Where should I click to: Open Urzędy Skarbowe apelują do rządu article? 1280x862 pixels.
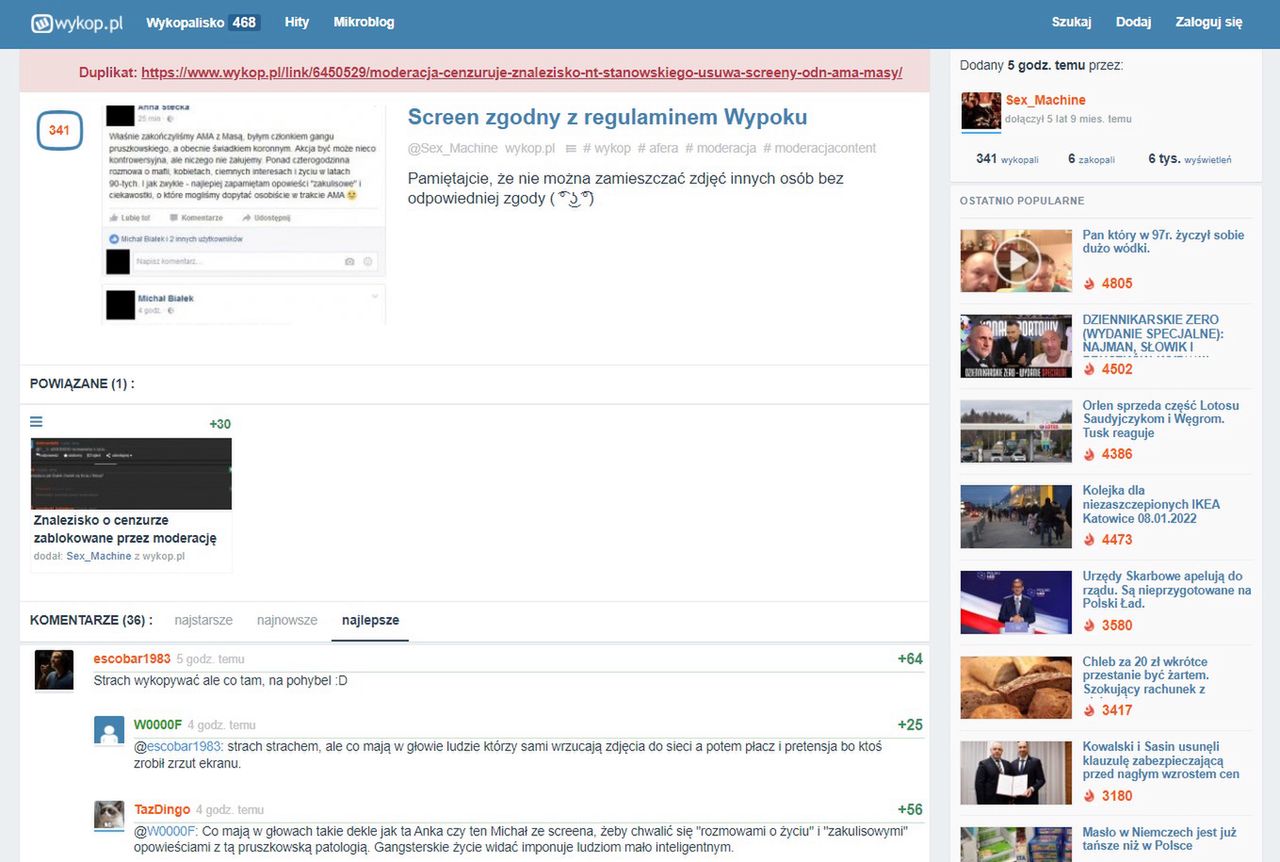1167,590
